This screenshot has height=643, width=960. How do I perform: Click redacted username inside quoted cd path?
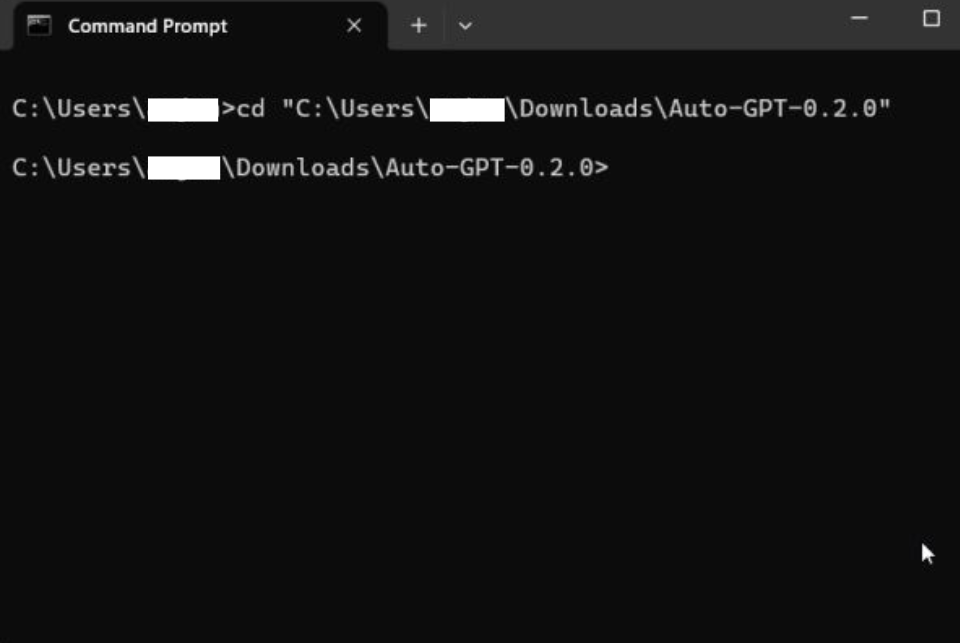[466, 108]
